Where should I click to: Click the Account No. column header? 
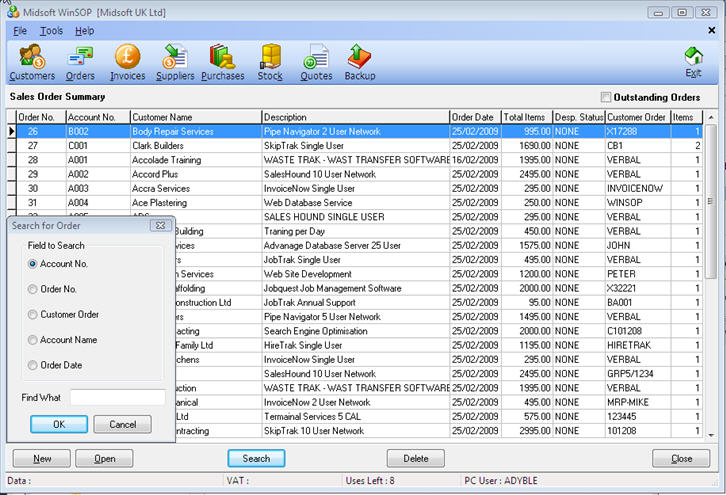tap(98, 117)
